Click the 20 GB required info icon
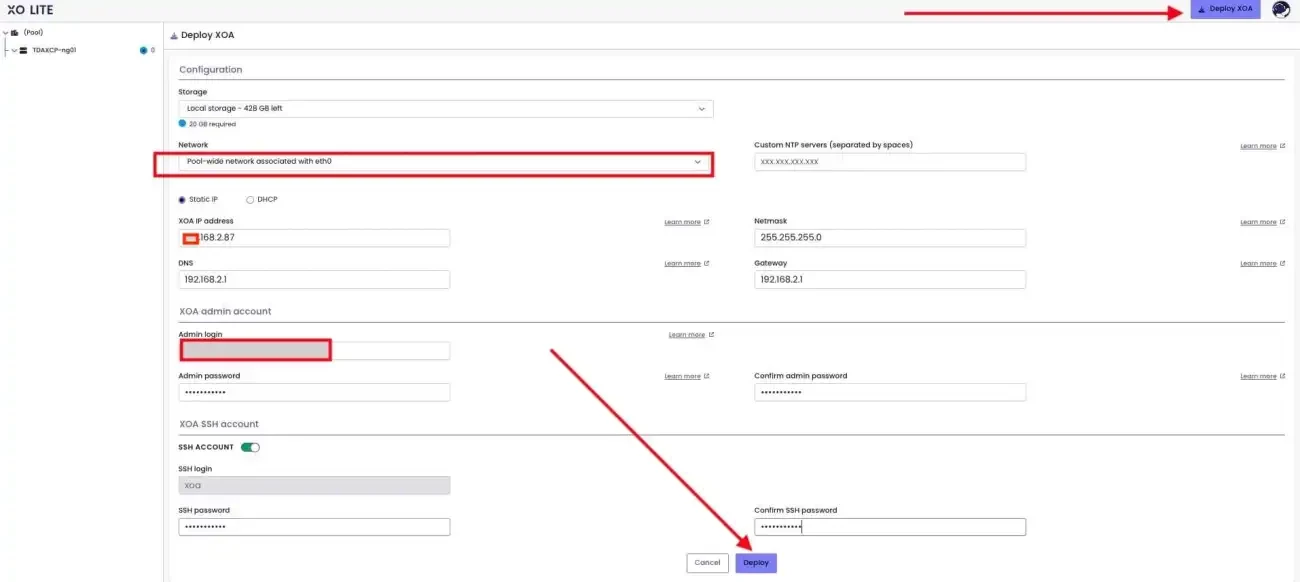 tap(182, 124)
